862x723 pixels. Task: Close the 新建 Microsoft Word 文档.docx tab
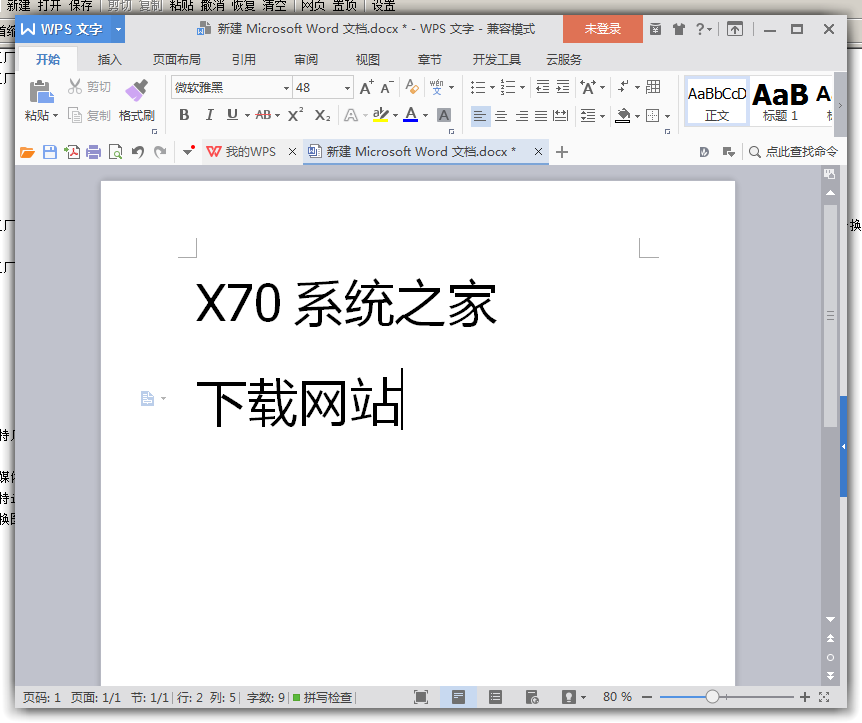pos(538,152)
